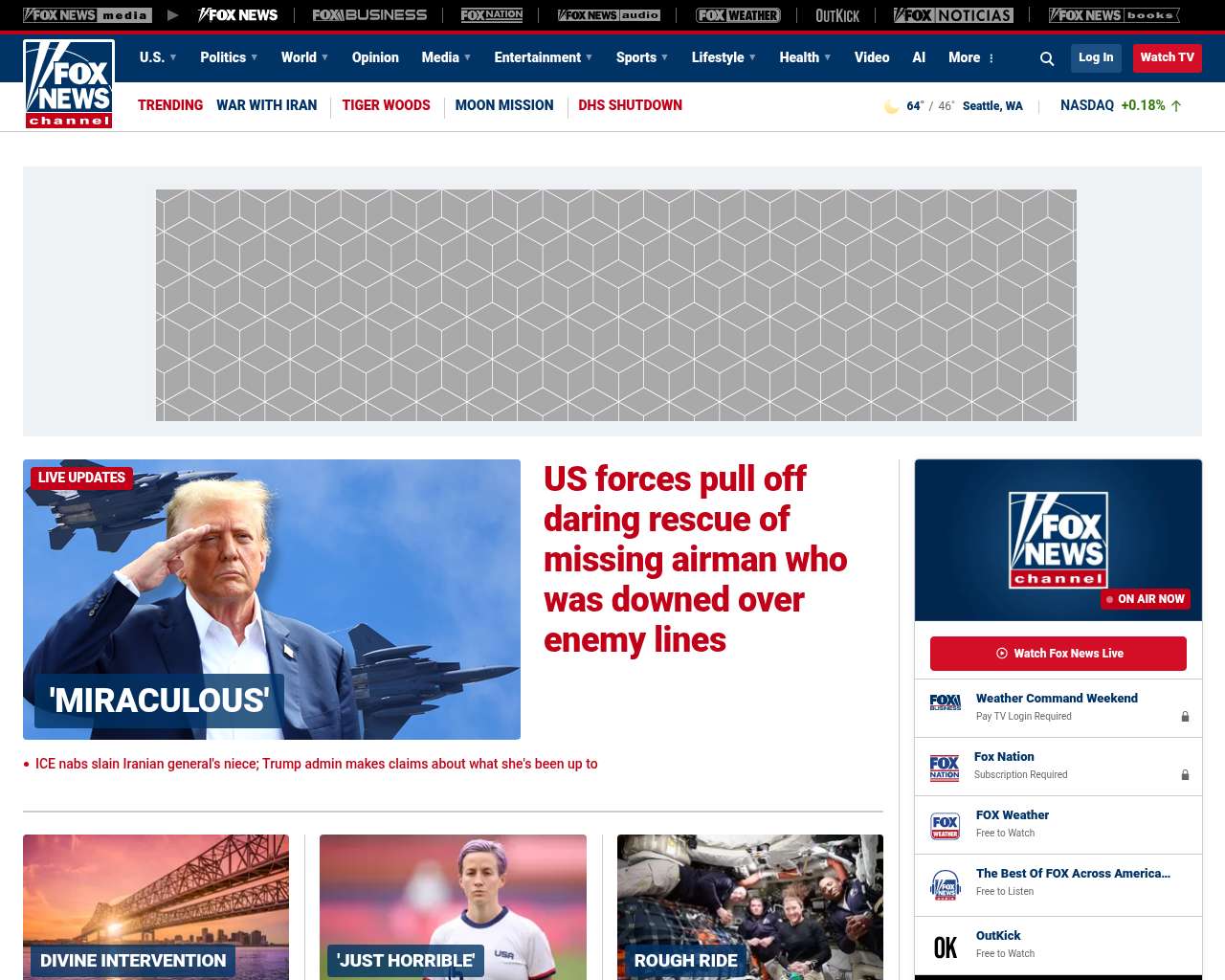Click the TRENDING label
Screen dimensions: 1225x980
[x=170, y=105]
